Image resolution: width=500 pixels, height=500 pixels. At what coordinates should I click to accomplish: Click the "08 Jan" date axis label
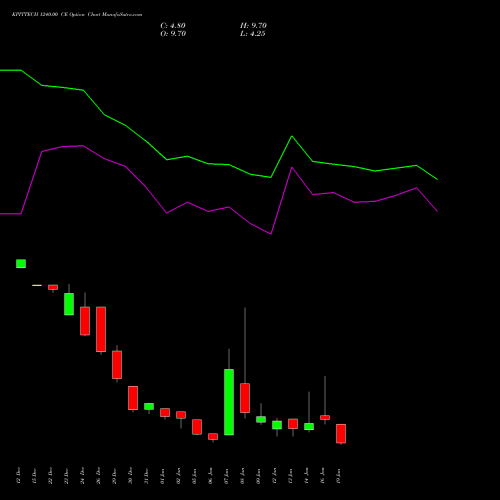point(243,476)
